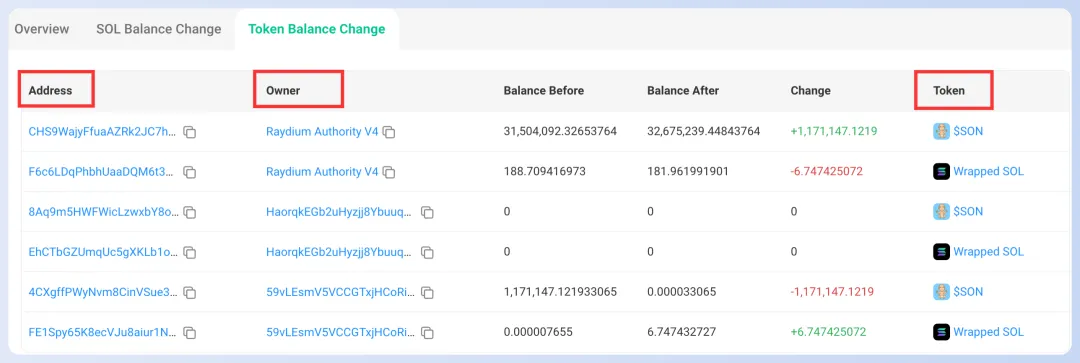Open the CHS9WajyFfuaAZRk2JC7h address link
This screenshot has height=363, width=1080.
103,132
